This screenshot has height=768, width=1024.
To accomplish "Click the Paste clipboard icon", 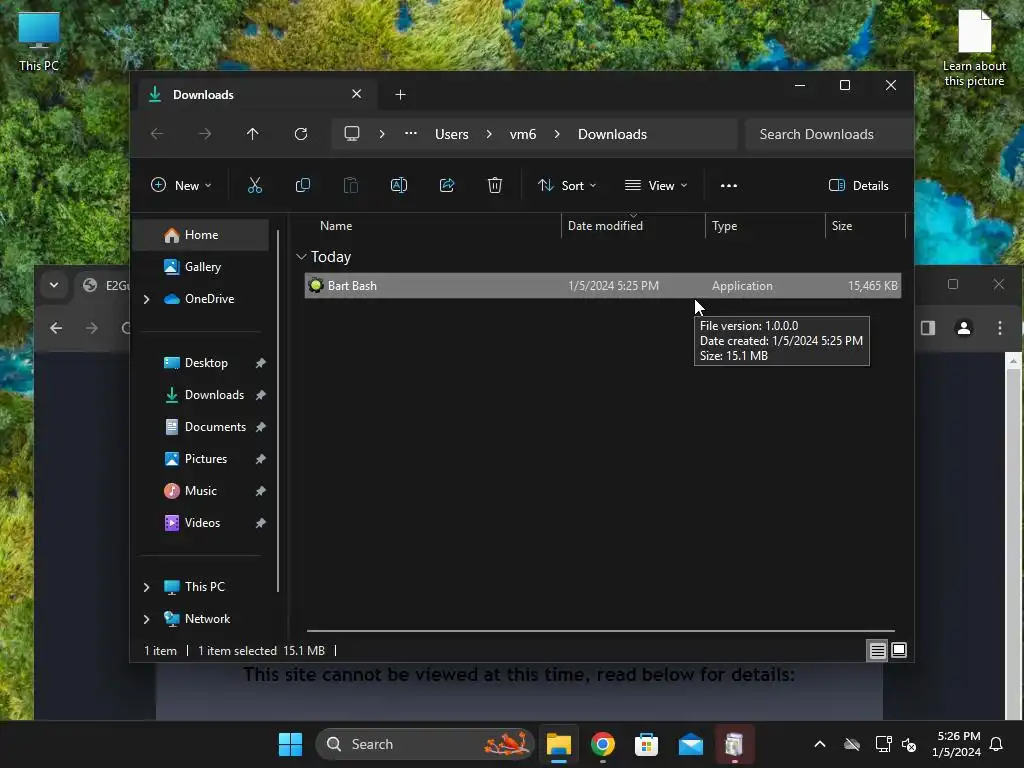I will click(x=351, y=185).
